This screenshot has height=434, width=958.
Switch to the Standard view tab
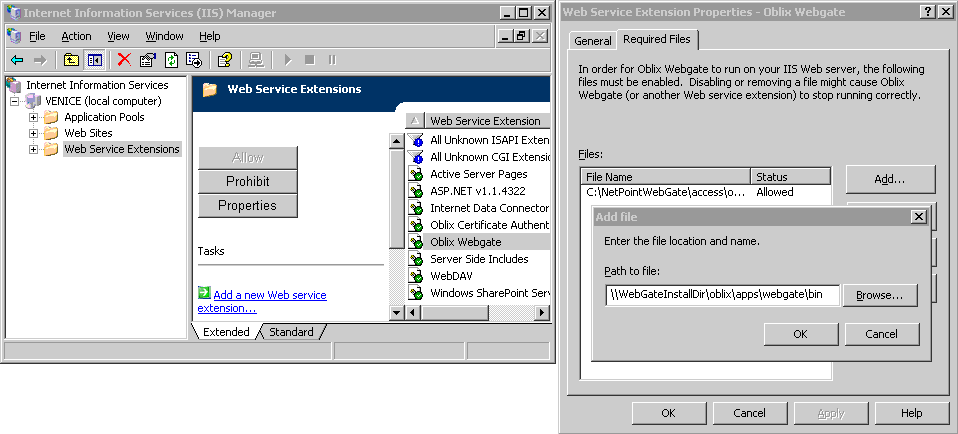(x=291, y=332)
